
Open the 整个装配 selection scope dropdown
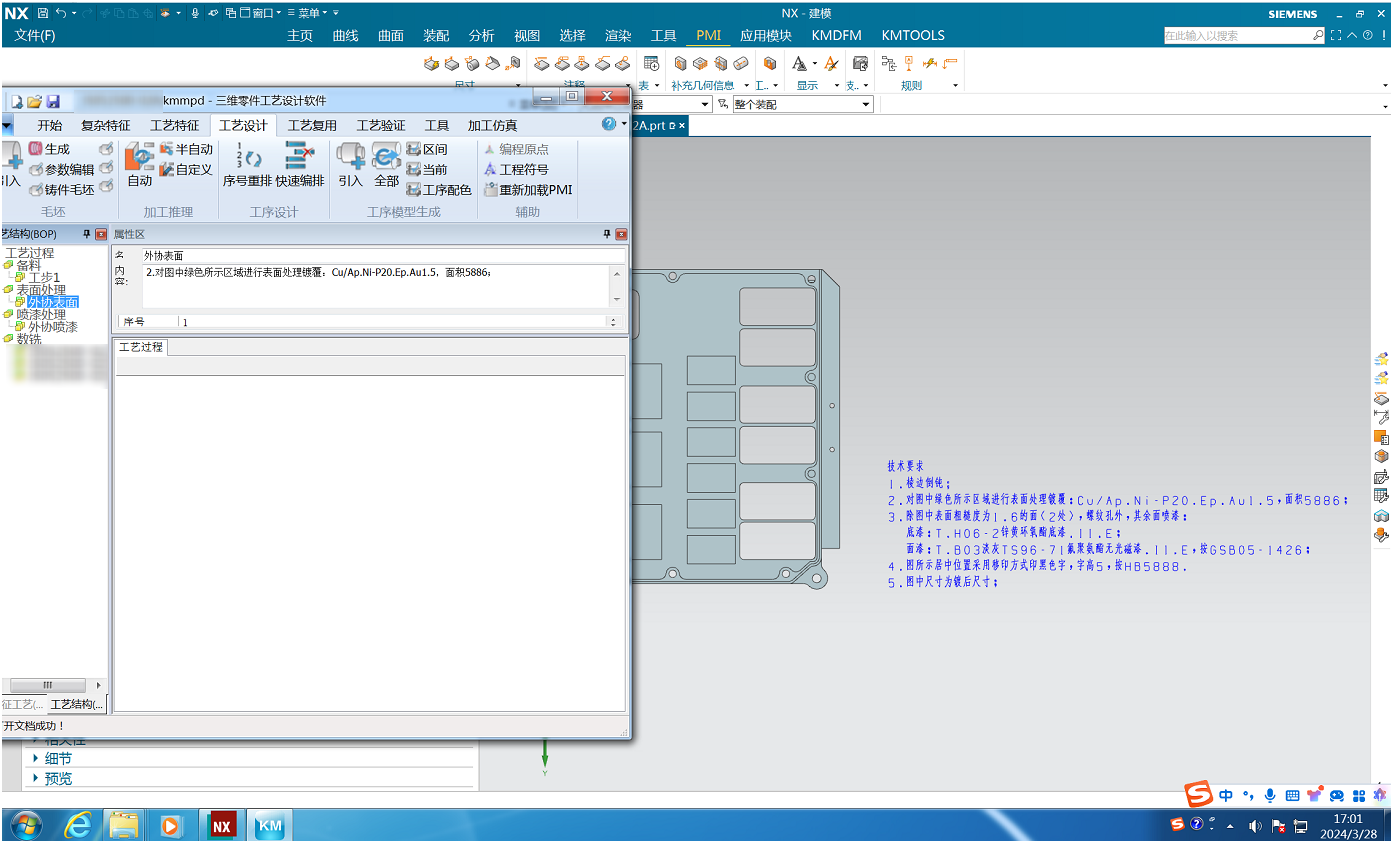click(866, 105)
